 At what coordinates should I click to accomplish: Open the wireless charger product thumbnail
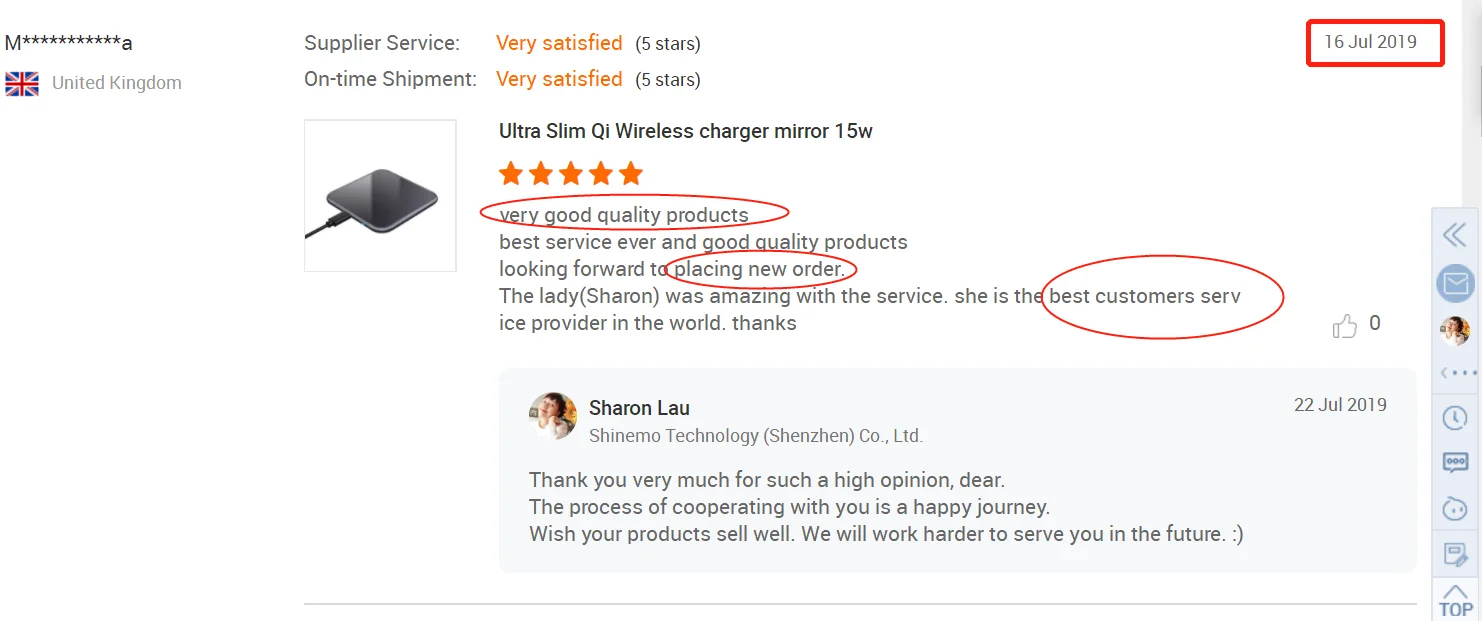[380, 196]
